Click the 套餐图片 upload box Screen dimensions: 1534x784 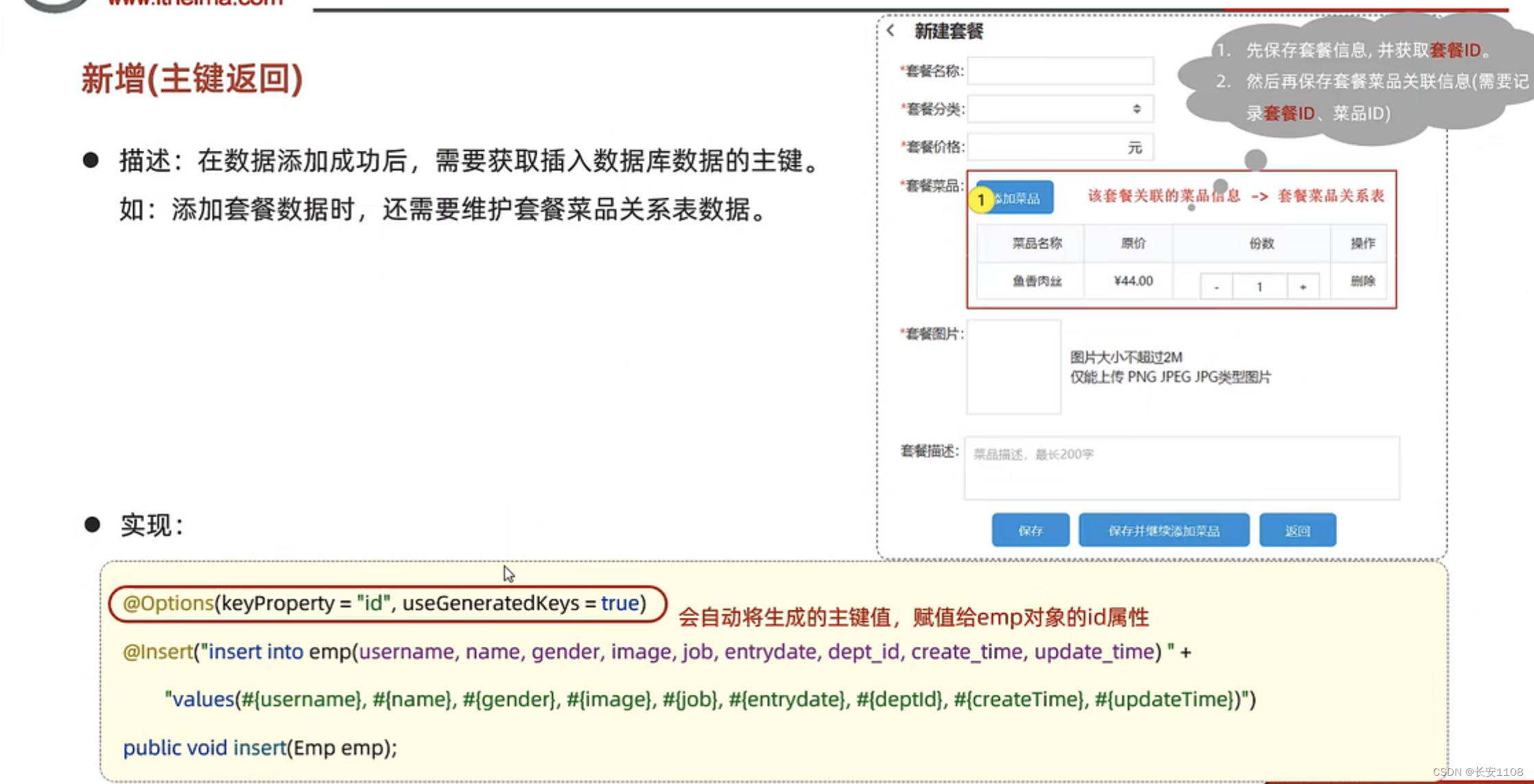pos(1013,367)
